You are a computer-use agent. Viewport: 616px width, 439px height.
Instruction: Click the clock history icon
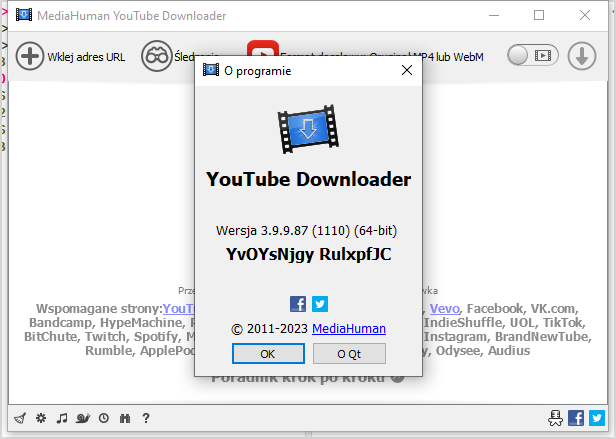pyautogui.click(x=104, y=418)
